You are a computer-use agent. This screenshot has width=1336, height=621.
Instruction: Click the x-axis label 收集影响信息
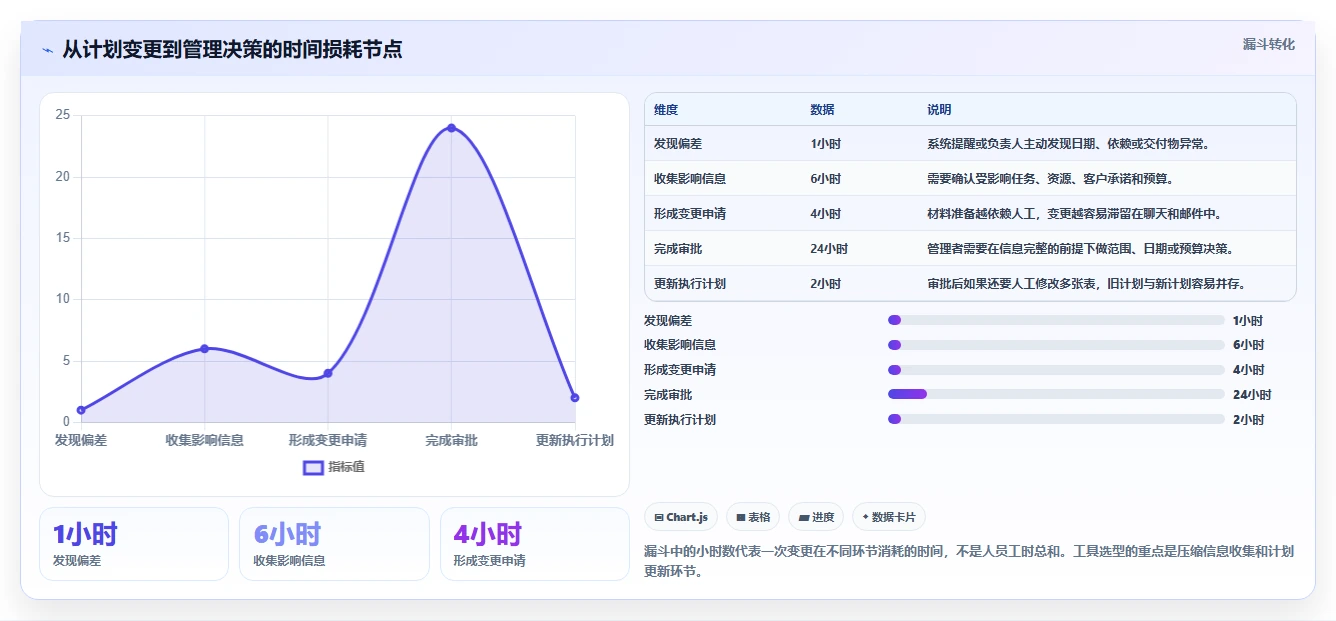coord(204,440)
